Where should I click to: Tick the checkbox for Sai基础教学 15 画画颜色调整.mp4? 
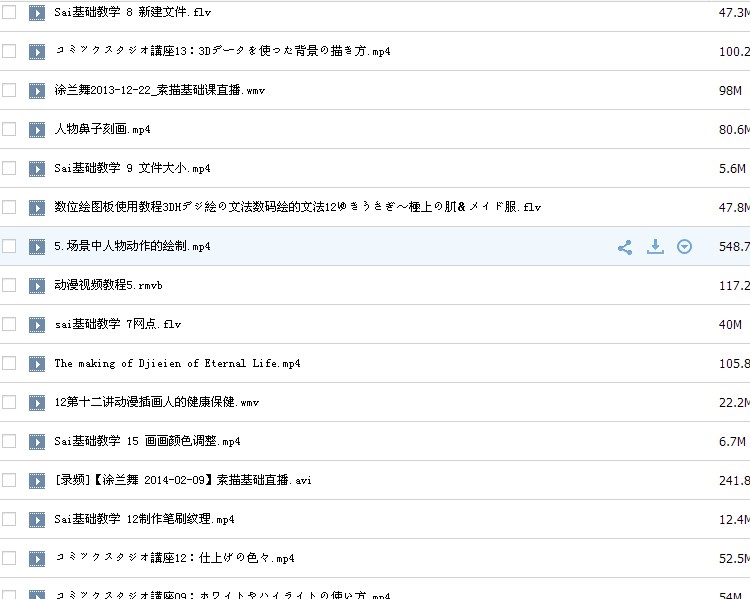pos(9,441)
